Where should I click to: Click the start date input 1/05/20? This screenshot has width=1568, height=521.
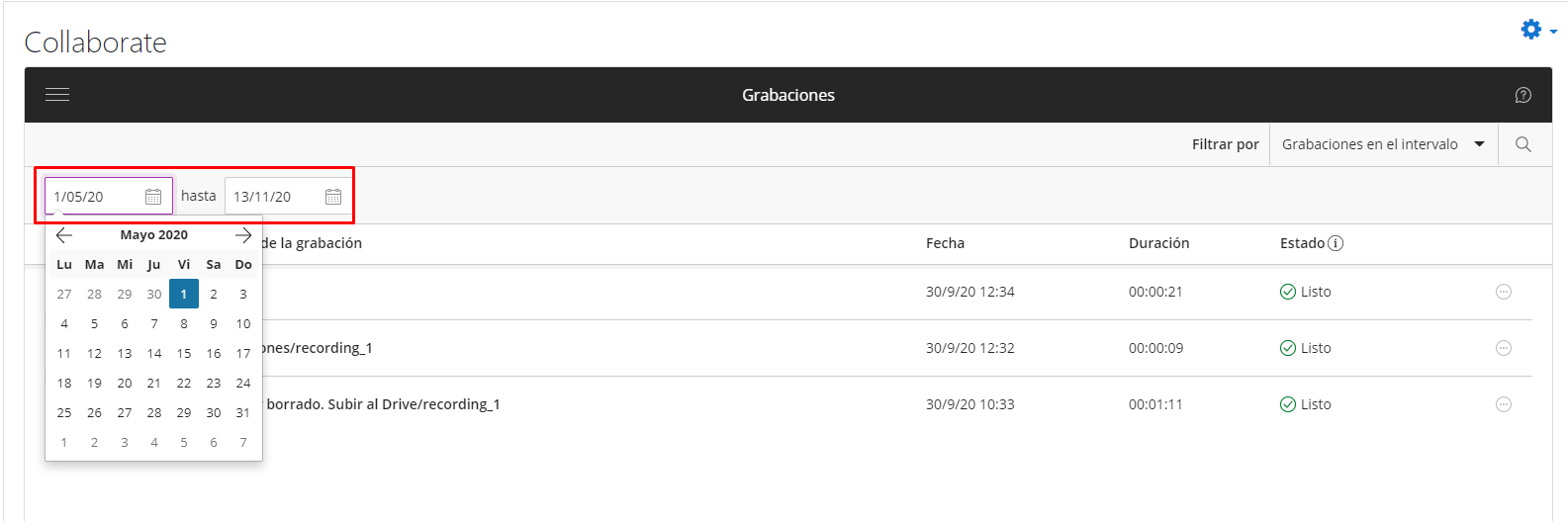tap(109, 196)
